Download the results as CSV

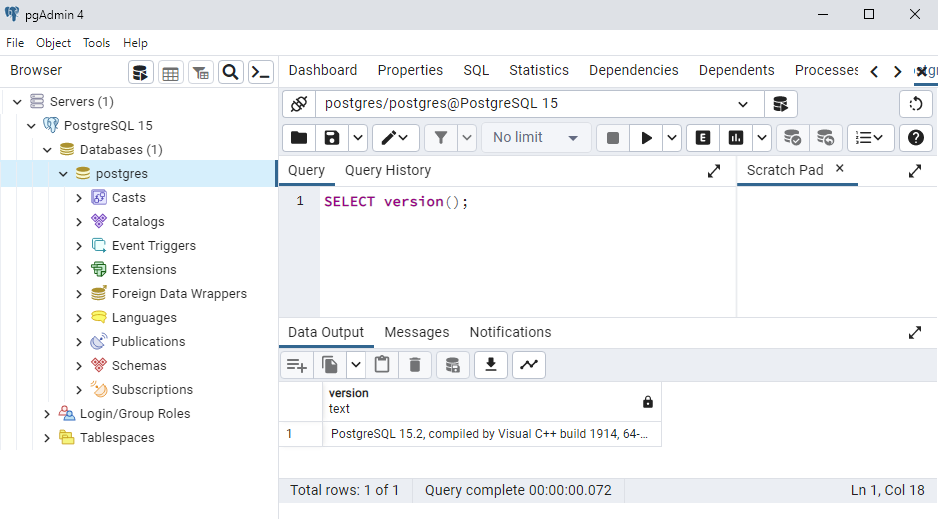coord(490,365)
